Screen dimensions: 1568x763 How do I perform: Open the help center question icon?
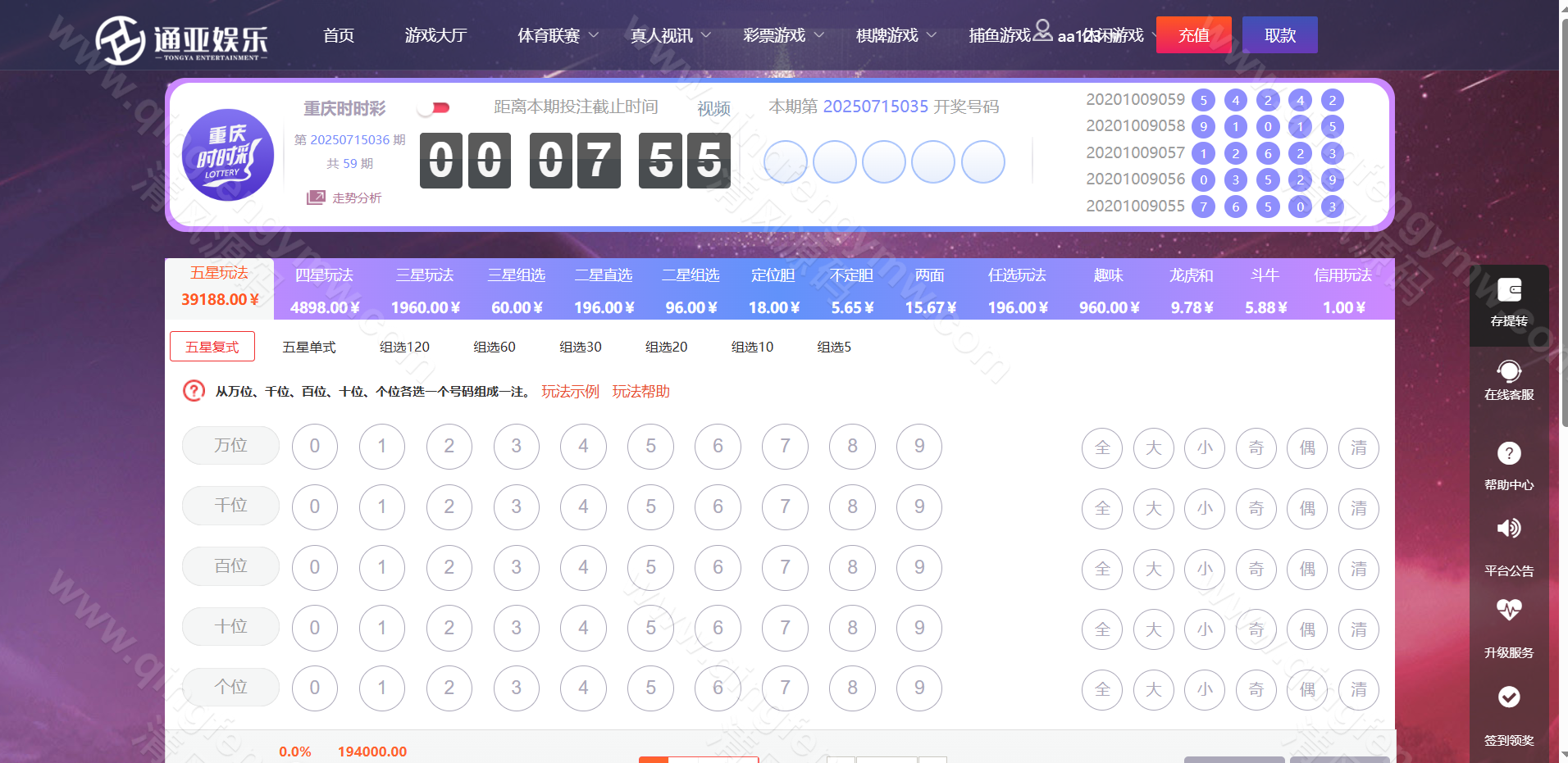(1509, 453)
